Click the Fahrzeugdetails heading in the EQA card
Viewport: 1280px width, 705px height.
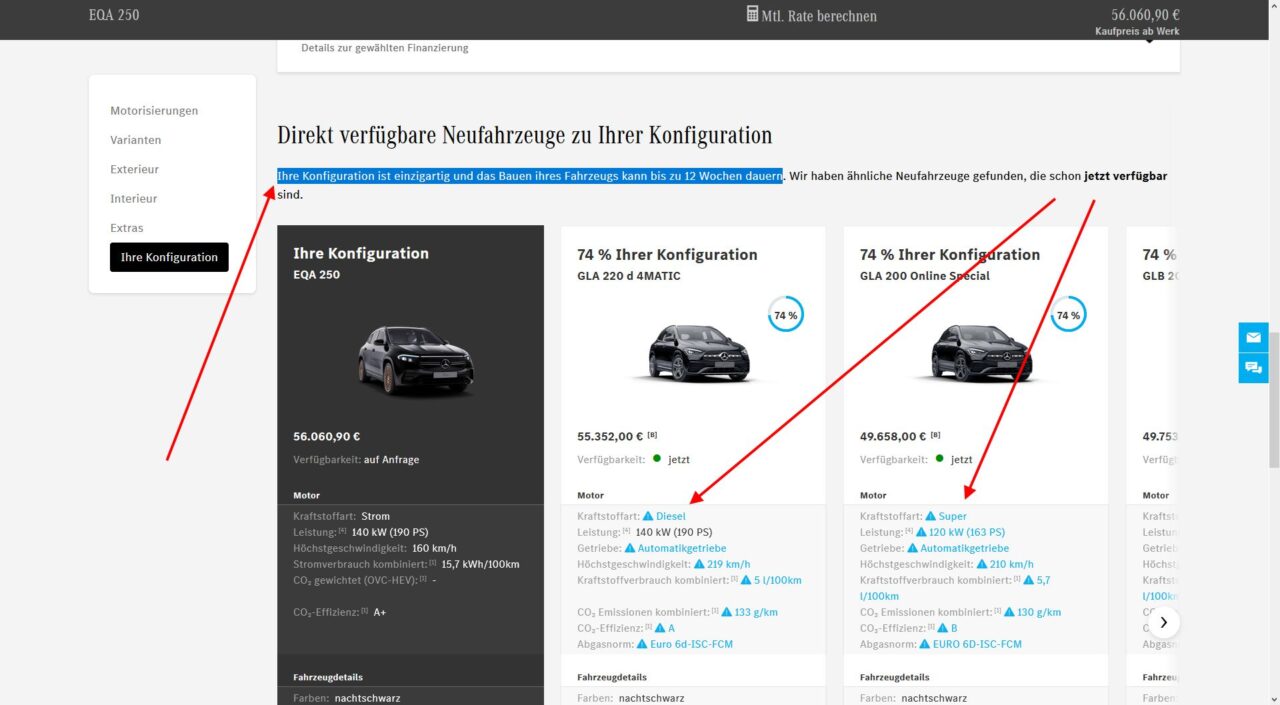pyautogui.click(x=328, y=677)
